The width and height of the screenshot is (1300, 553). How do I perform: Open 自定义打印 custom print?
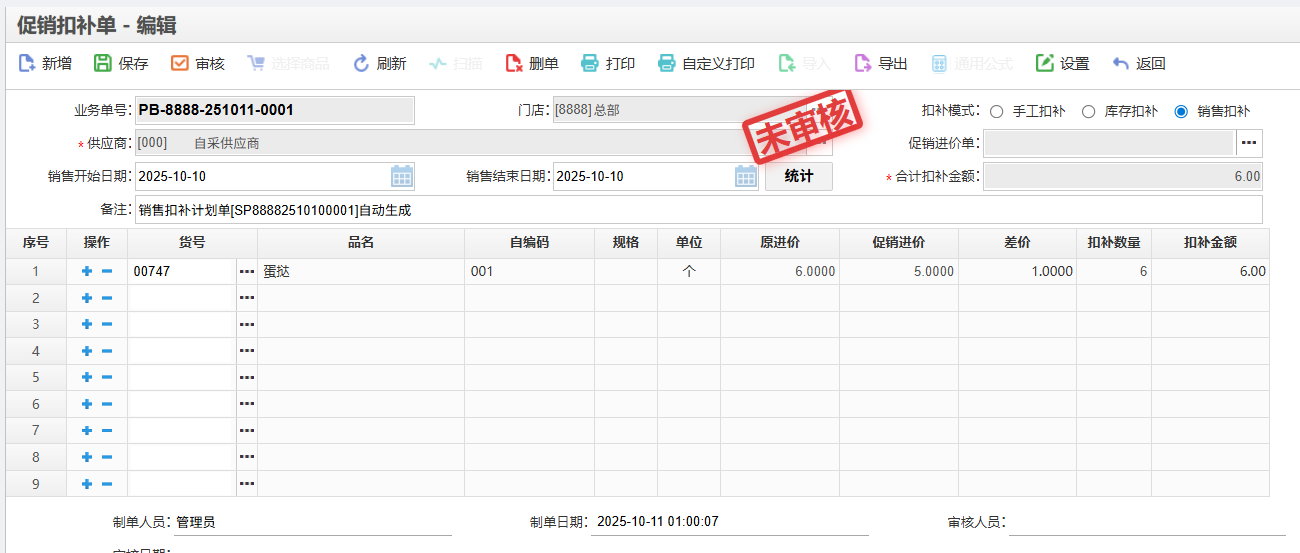(x=667, y=64)
